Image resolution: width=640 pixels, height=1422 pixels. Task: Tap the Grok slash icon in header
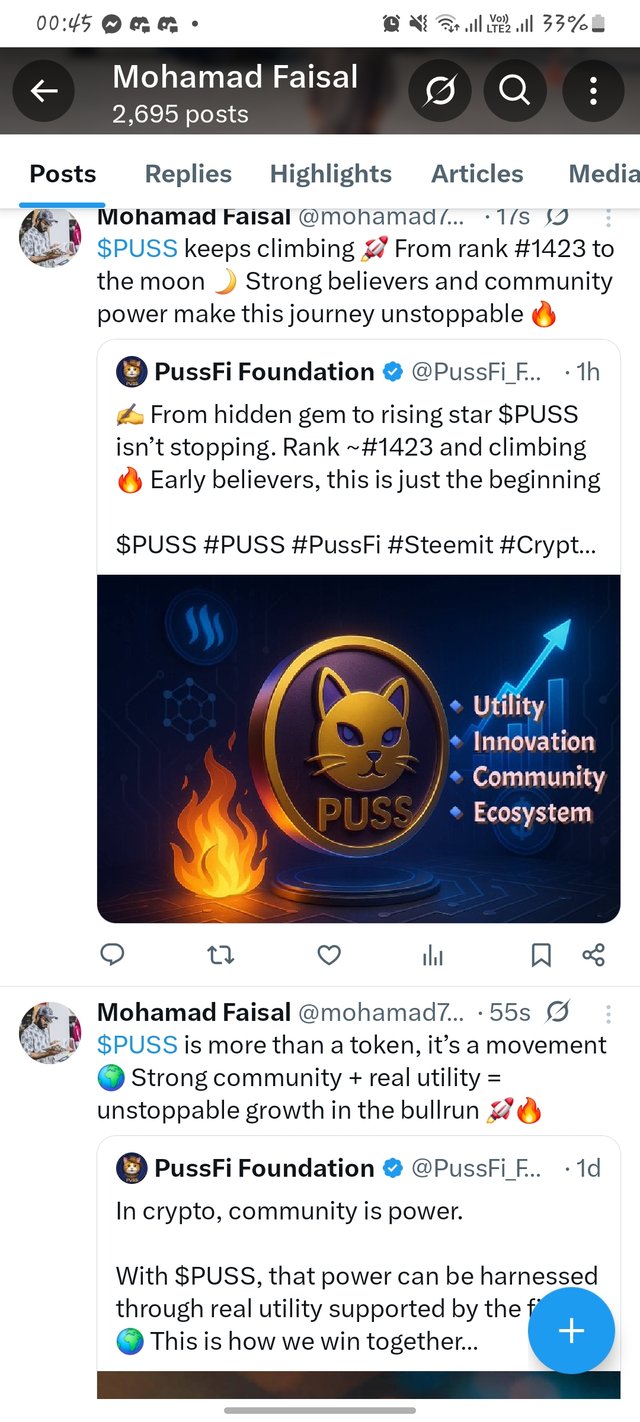(440, 92)
